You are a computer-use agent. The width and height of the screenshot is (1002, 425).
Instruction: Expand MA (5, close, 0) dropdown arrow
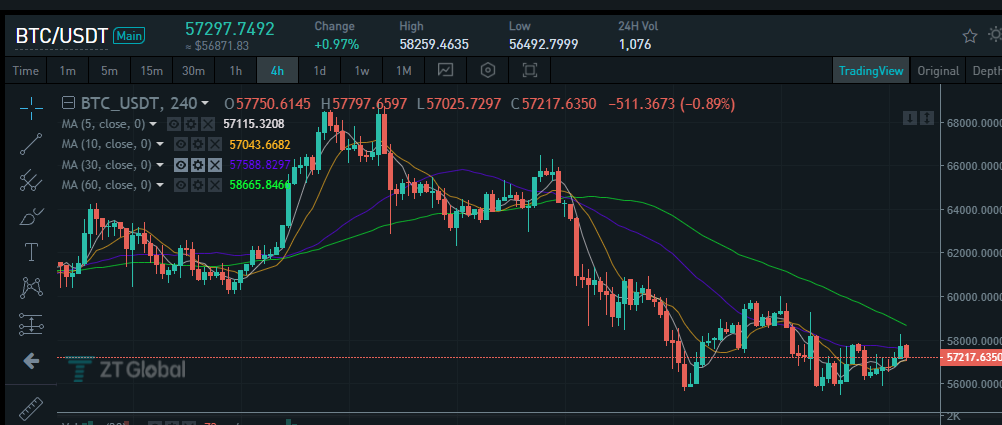(x=153, y=124)
